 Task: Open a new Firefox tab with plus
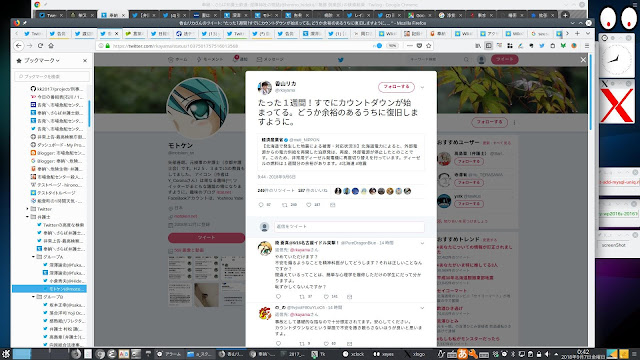[x=577, y=33]
